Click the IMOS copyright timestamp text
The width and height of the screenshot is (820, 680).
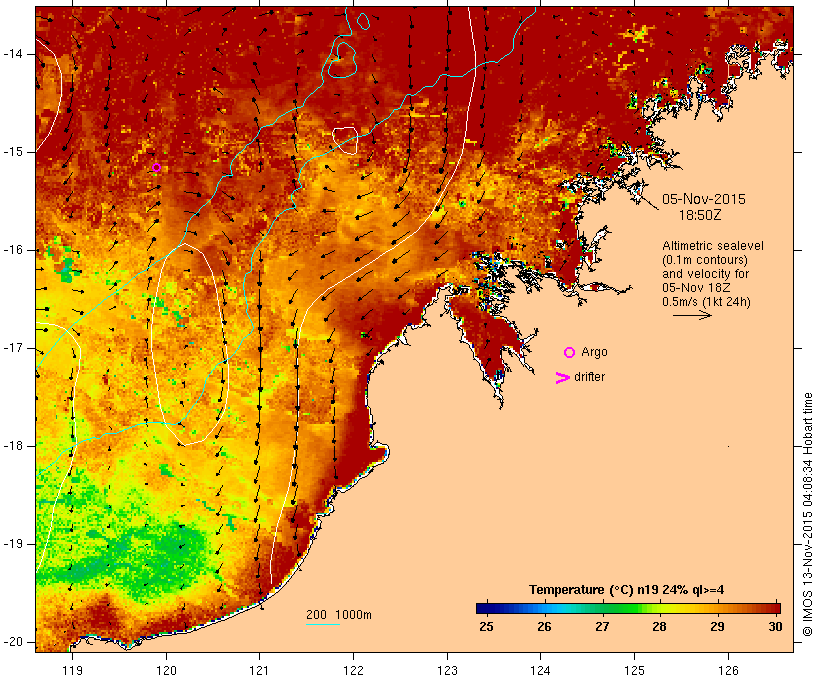808,514
